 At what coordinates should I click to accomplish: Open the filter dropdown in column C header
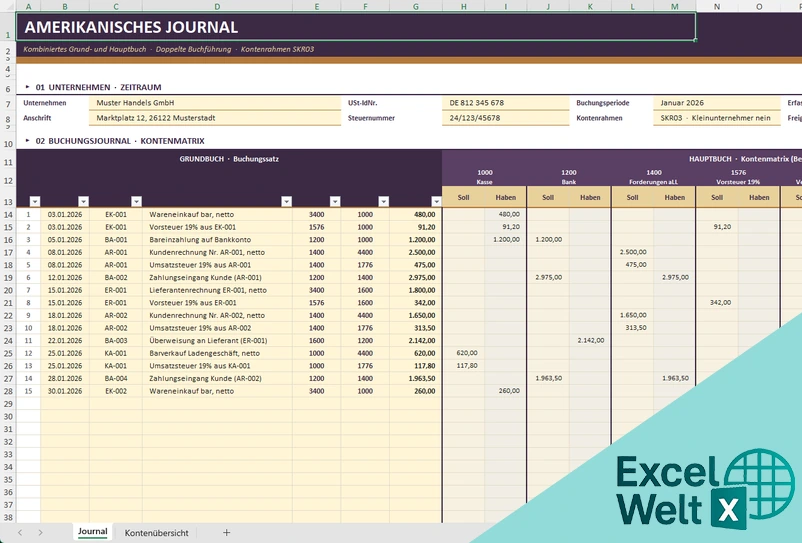(136, 201)
